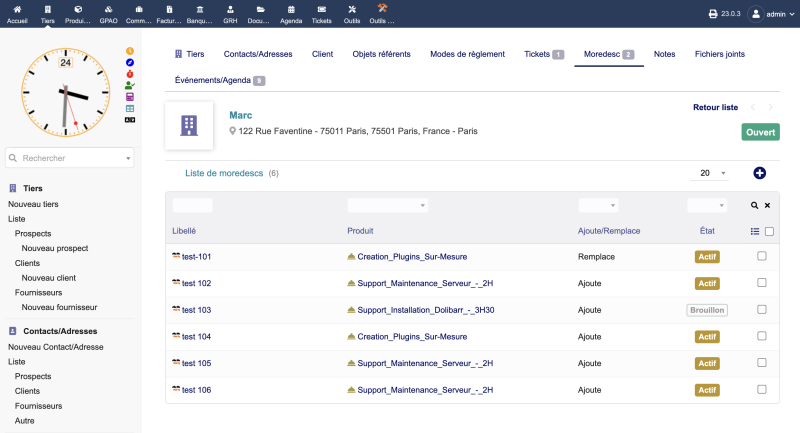
Task: Click the blue compass icon beside the clock
Action: [130, 62]
